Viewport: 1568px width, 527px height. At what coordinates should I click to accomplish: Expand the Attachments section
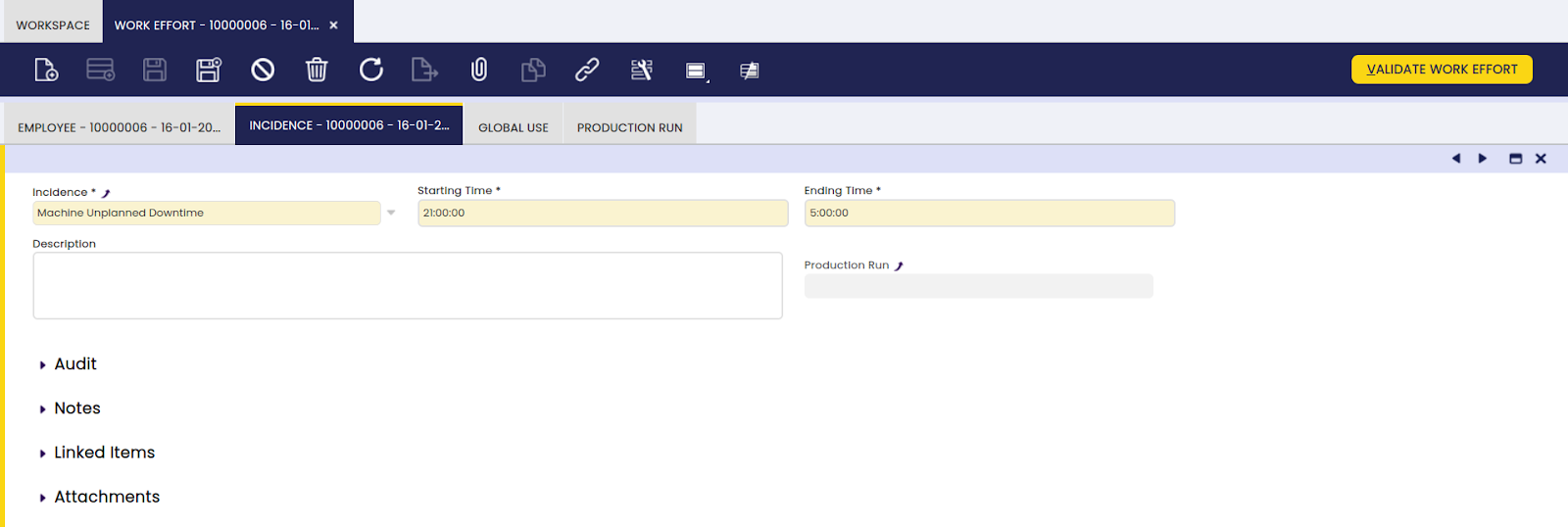coord(106,497)
